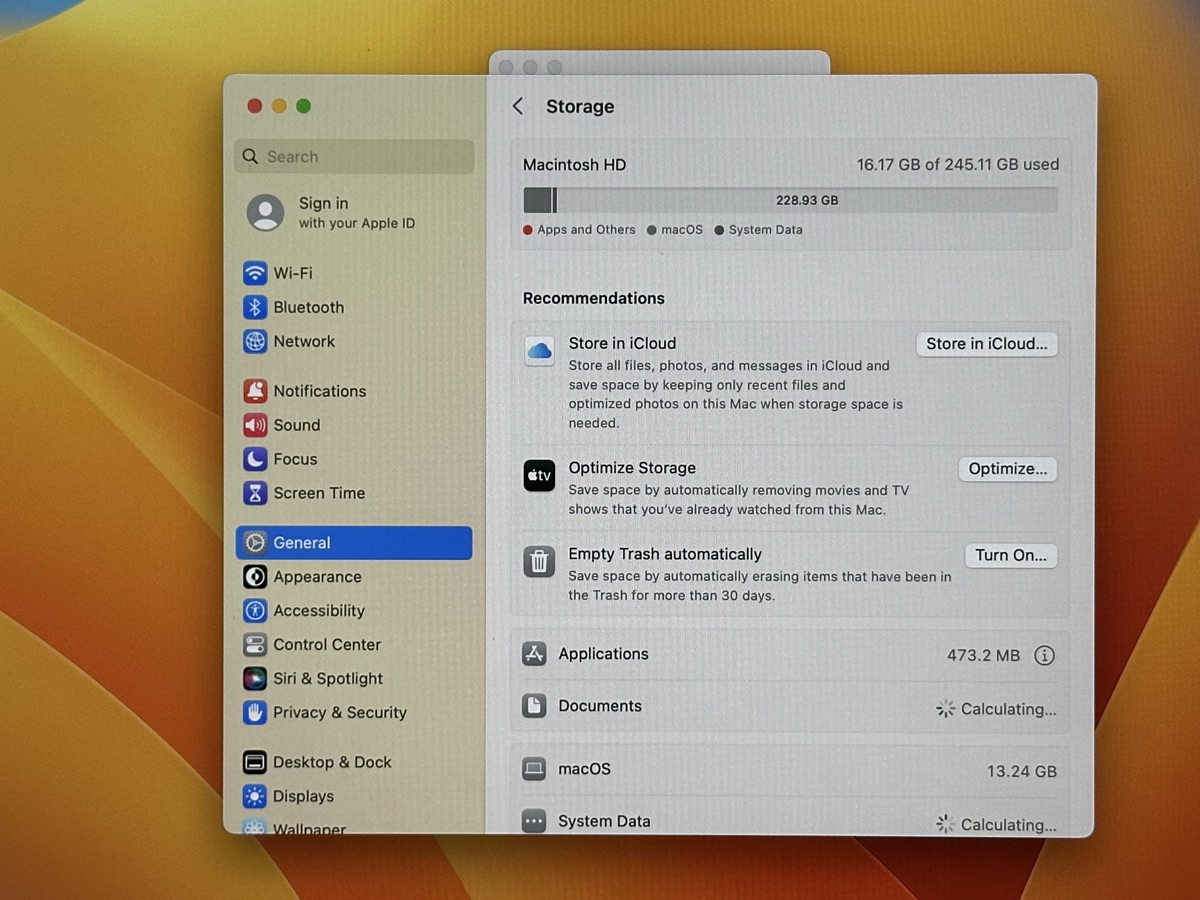This screenshot has width=1200, height=900.
Task: Click 16.17 GB of 245.11 GB used
Action: tap(958, 165)
